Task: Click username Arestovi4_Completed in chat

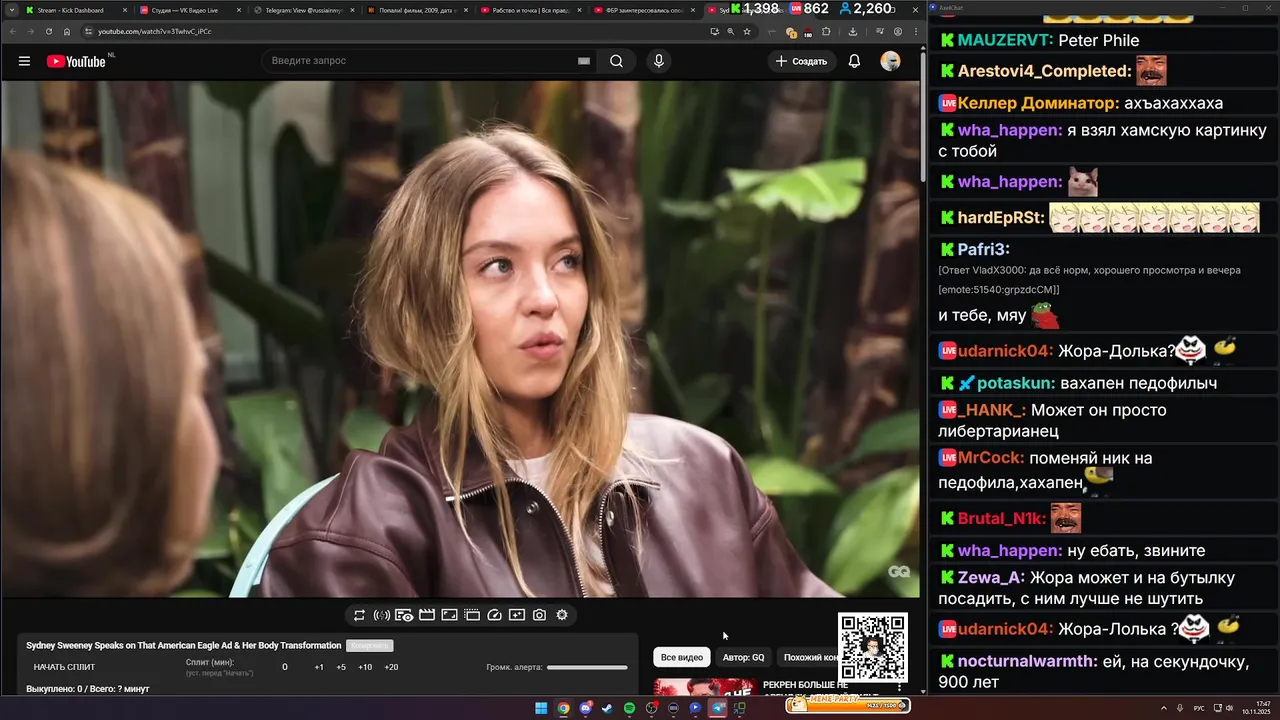Action: tap(1044, 71)
